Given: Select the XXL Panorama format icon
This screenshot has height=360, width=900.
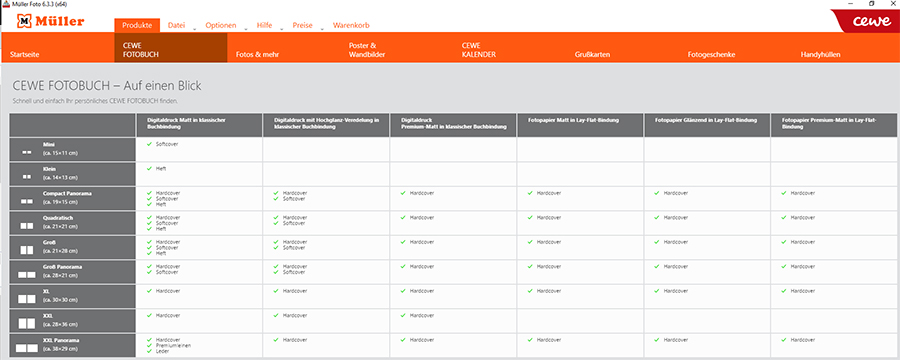Looking at the screenshot, I should (26, 348).
